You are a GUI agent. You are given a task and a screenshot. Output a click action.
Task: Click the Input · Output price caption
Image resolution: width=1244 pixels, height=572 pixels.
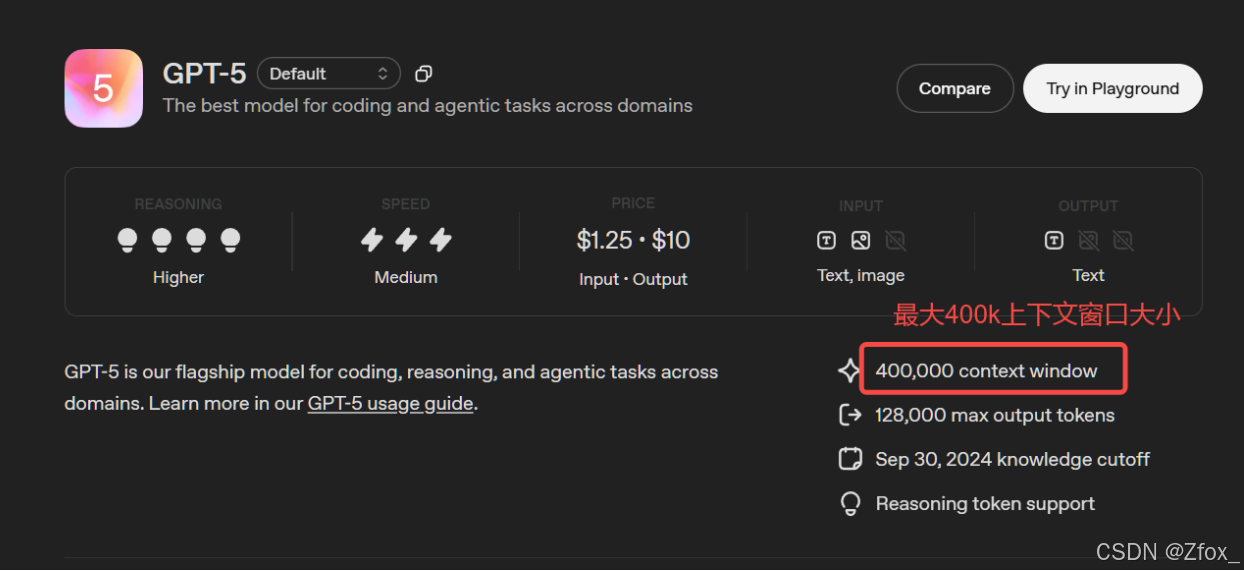pos(633,279)
